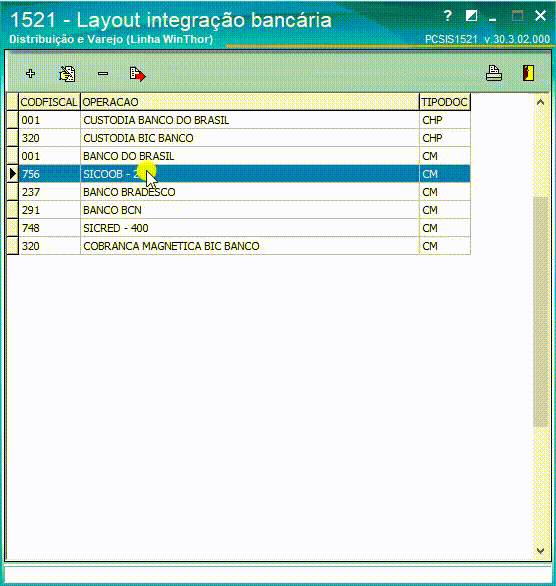The image size is (556, 586).
Task: Click the window theme toggle square icon
Action: pos(471,16)
